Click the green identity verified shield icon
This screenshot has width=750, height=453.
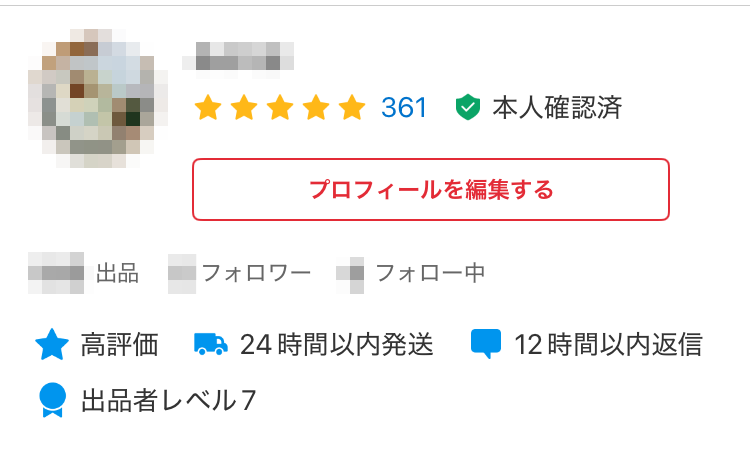click(x=467, y=107)
